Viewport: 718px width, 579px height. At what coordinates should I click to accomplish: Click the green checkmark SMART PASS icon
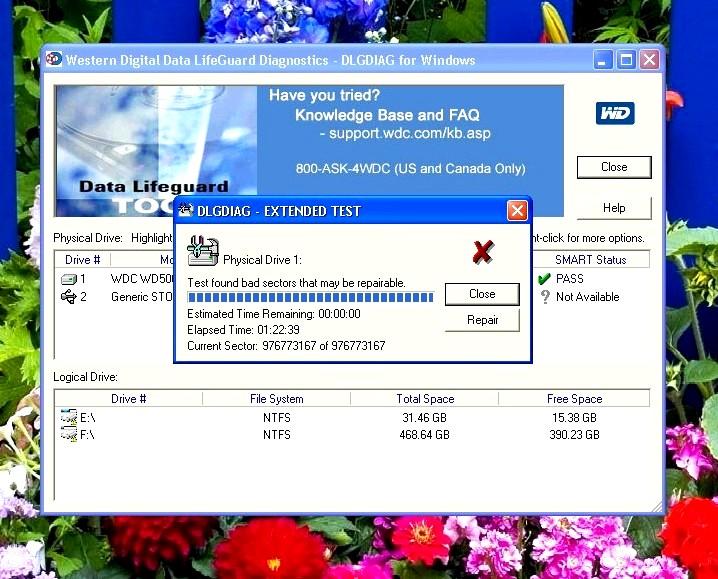tap(544, 279)
